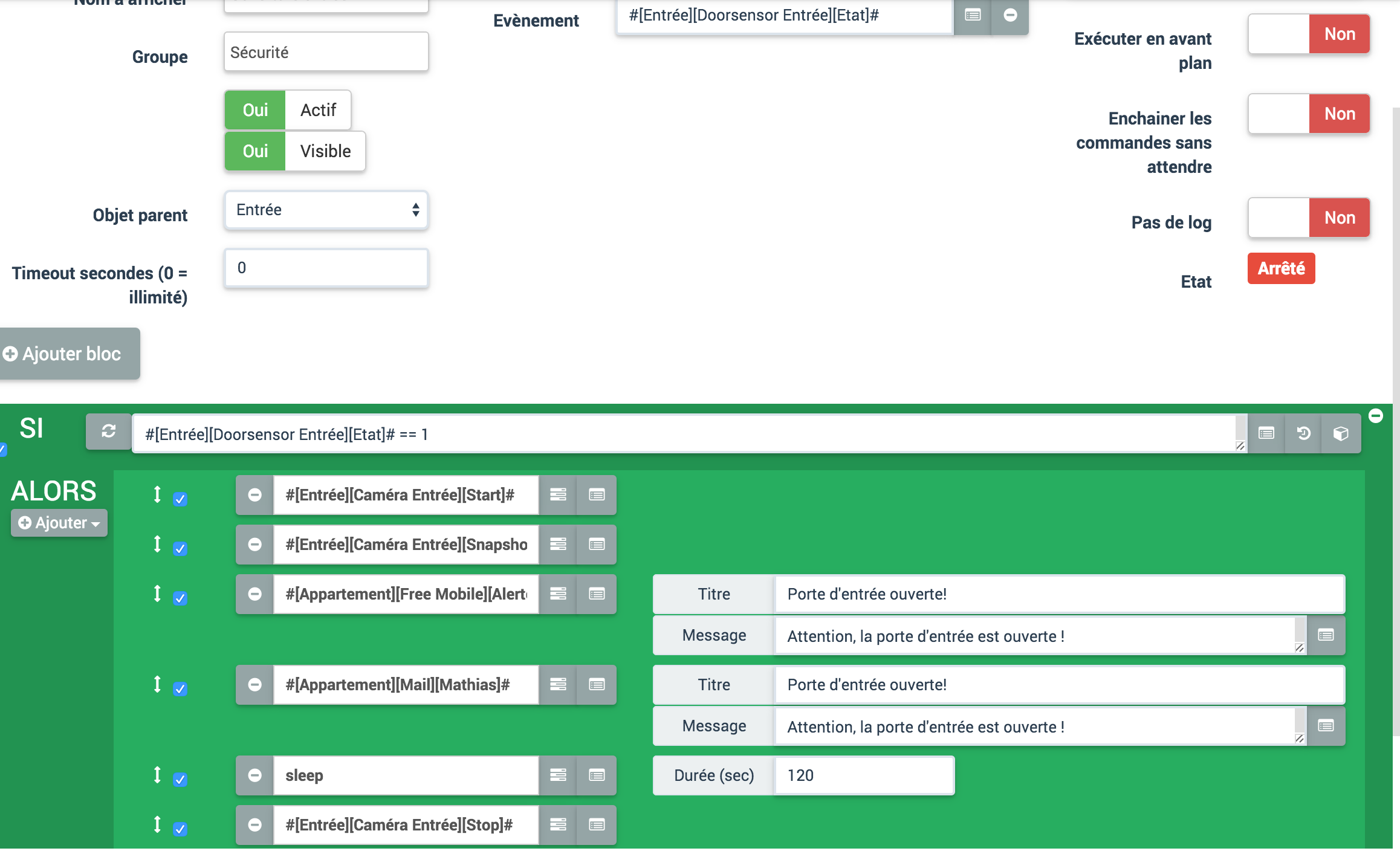Click the copy icon next to SI condition

click(1341, 434)
